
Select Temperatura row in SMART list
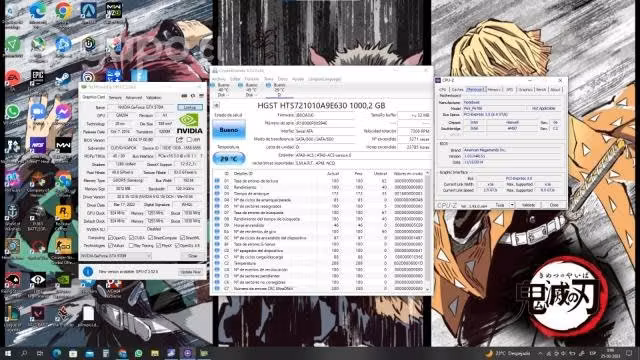tap(320, 263)
